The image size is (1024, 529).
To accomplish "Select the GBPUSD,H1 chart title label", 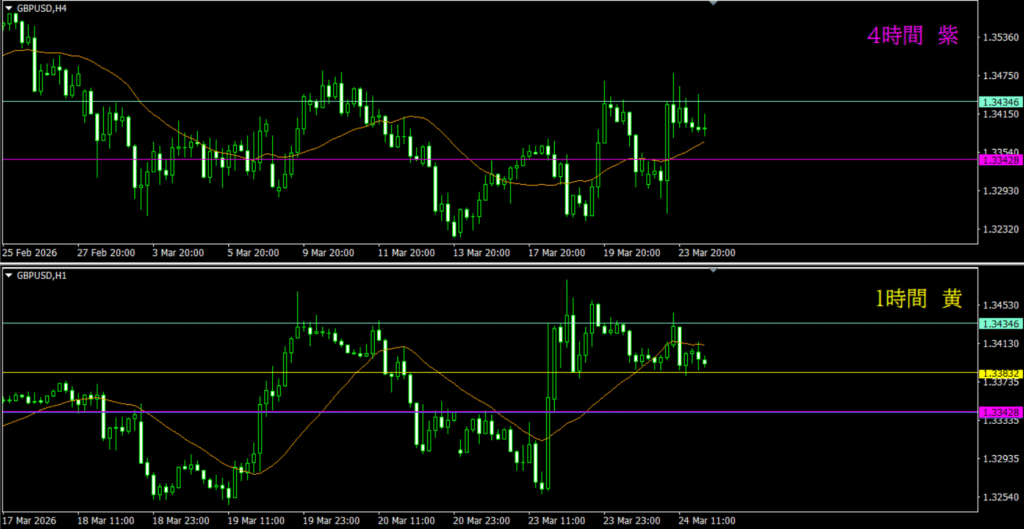I will [x=38, y=275].
